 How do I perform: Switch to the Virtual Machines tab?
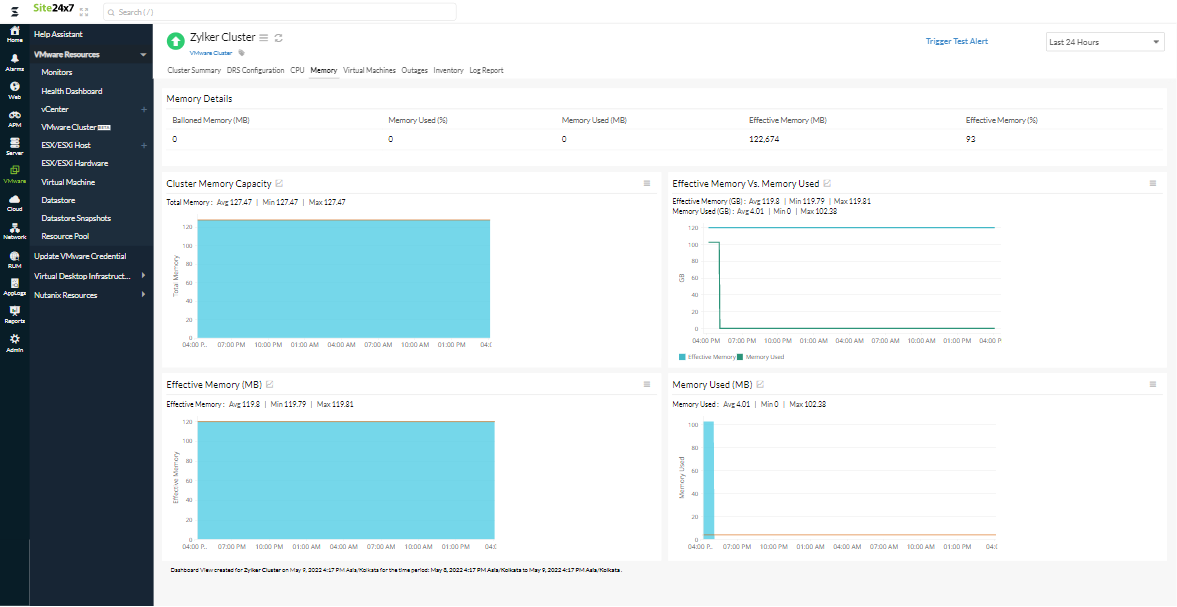pyautogui.click(x=369, y=71)
